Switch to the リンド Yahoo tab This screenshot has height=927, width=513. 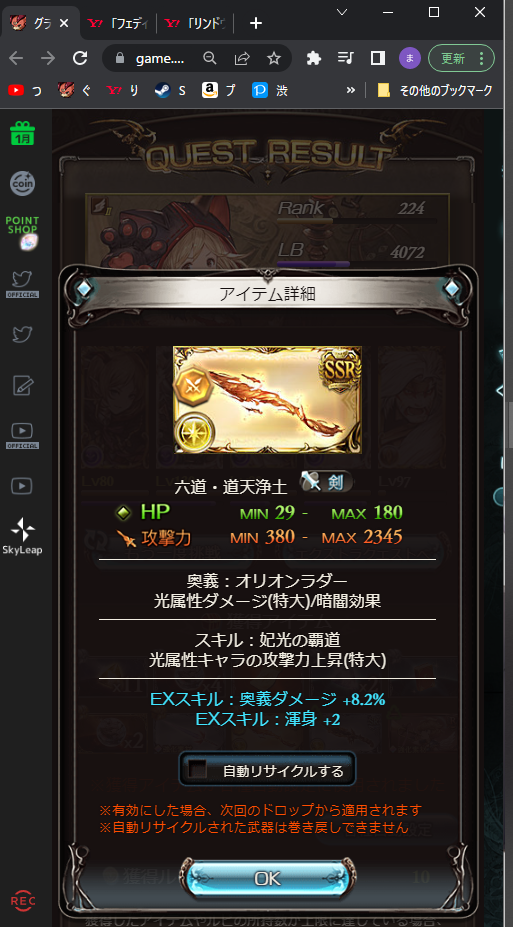pos(194,24)
